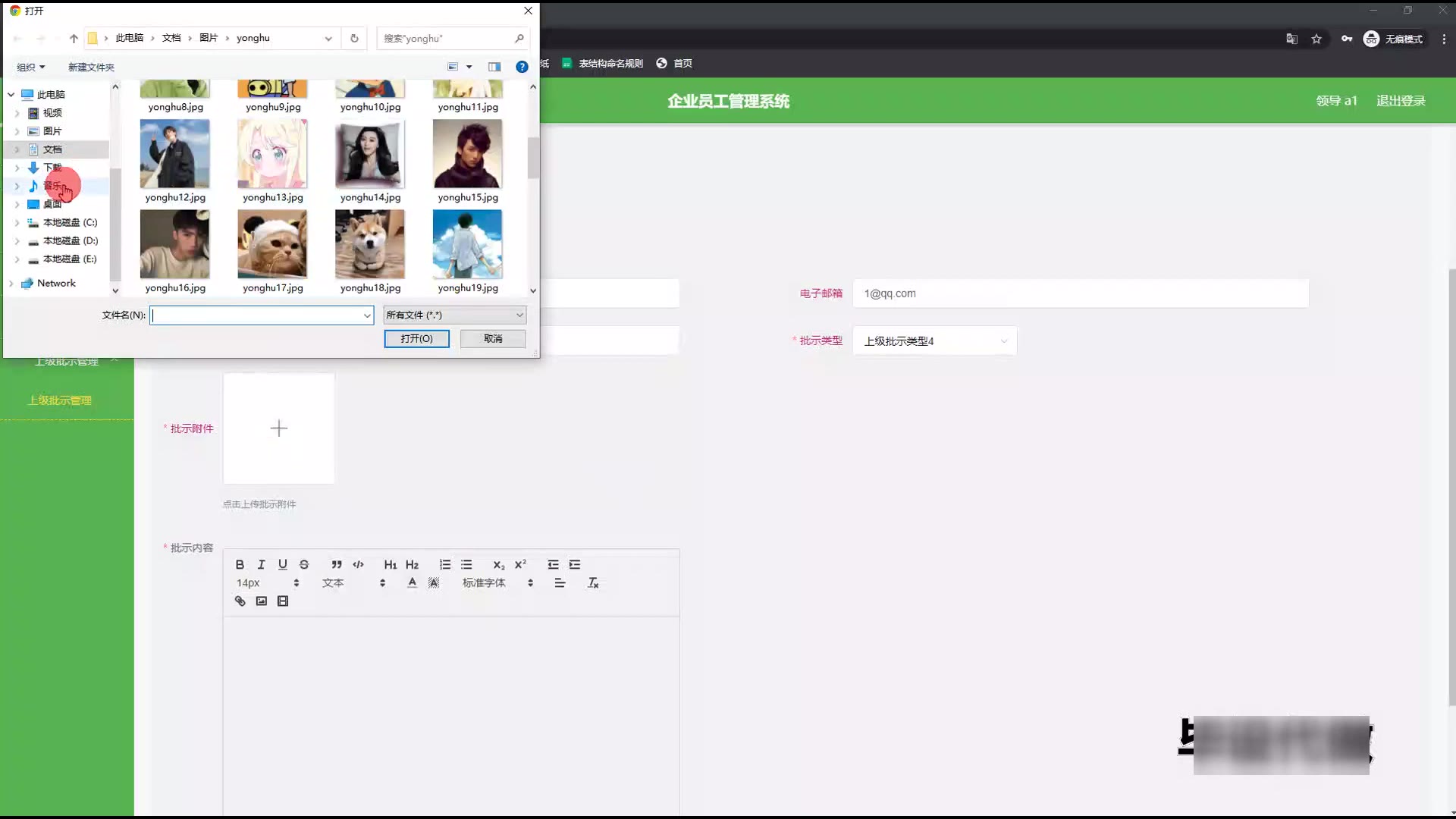Click the search yonghu box
Screen dimensions: 1456x819
click(x=453, y=38)
